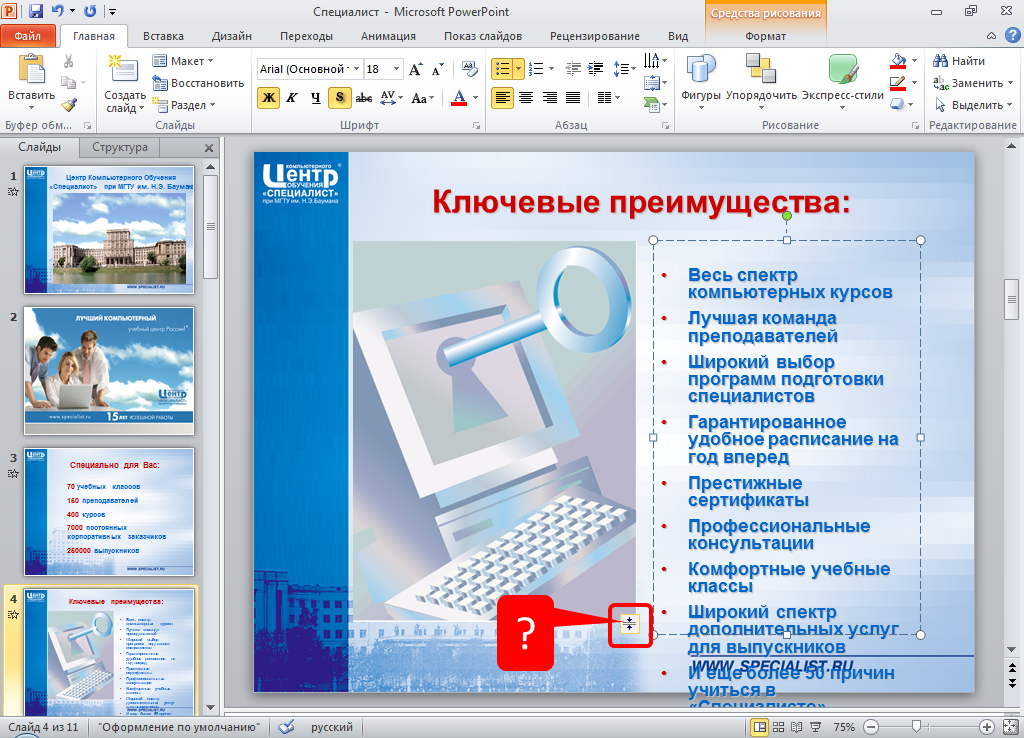Toggle text shadow (S) formatting

tap(340, 97)
